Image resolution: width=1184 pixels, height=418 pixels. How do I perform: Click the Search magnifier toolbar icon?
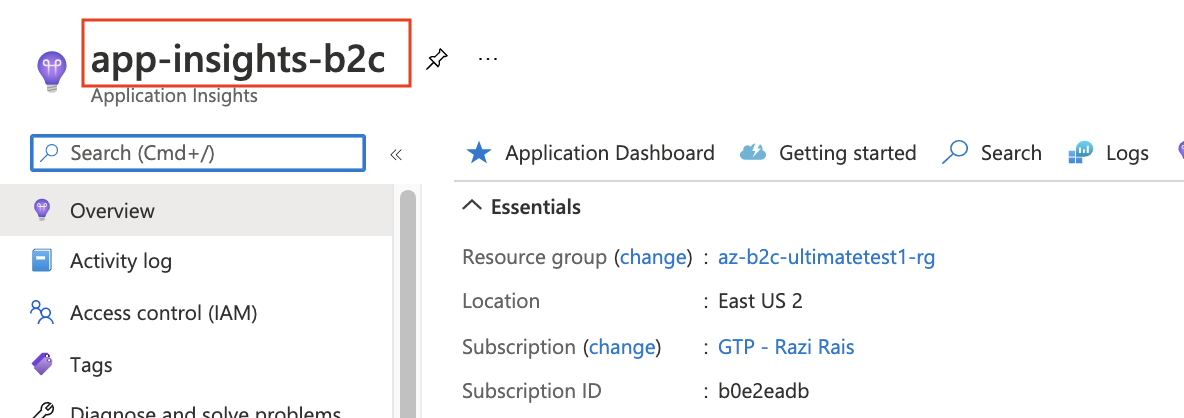pos(955,153)
